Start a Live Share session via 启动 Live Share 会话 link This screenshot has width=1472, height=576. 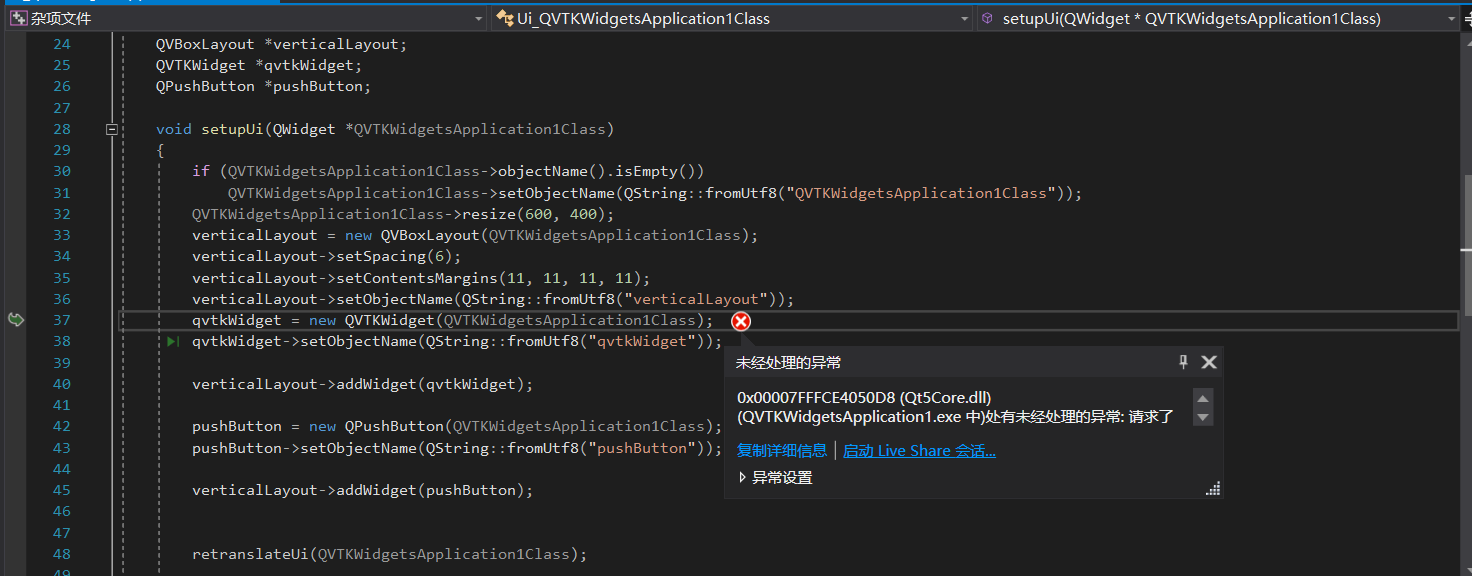[919, 450]
